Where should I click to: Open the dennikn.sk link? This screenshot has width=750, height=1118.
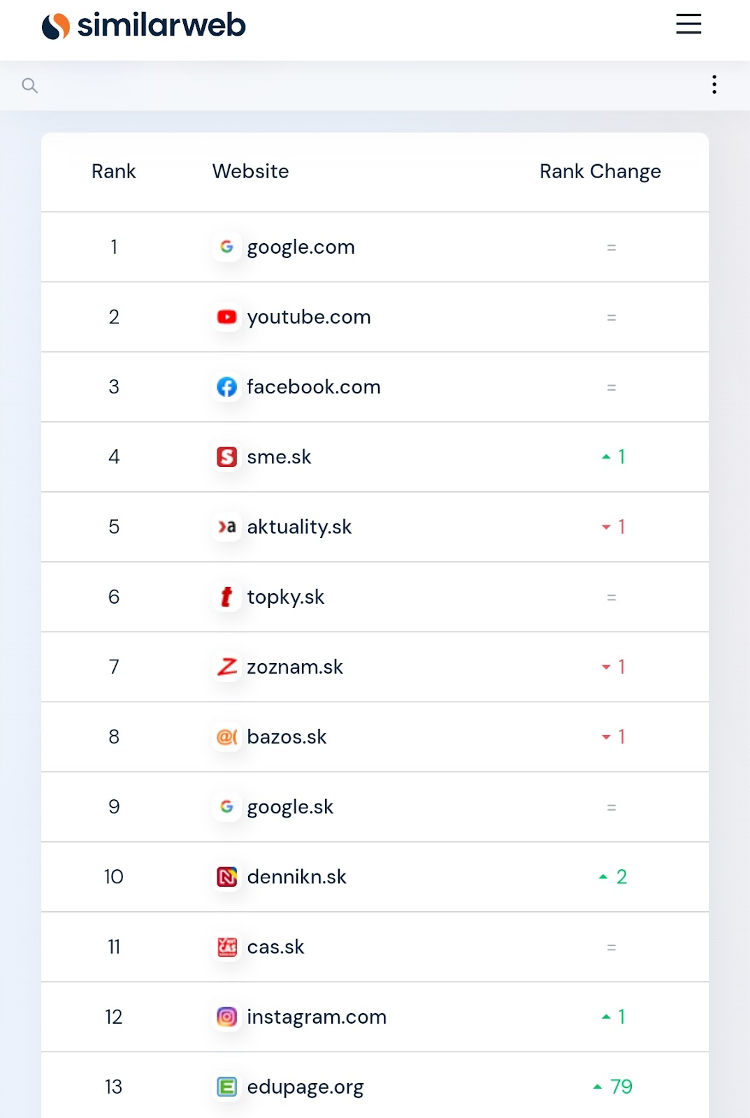pyautogui.click(x=297, y=876)
